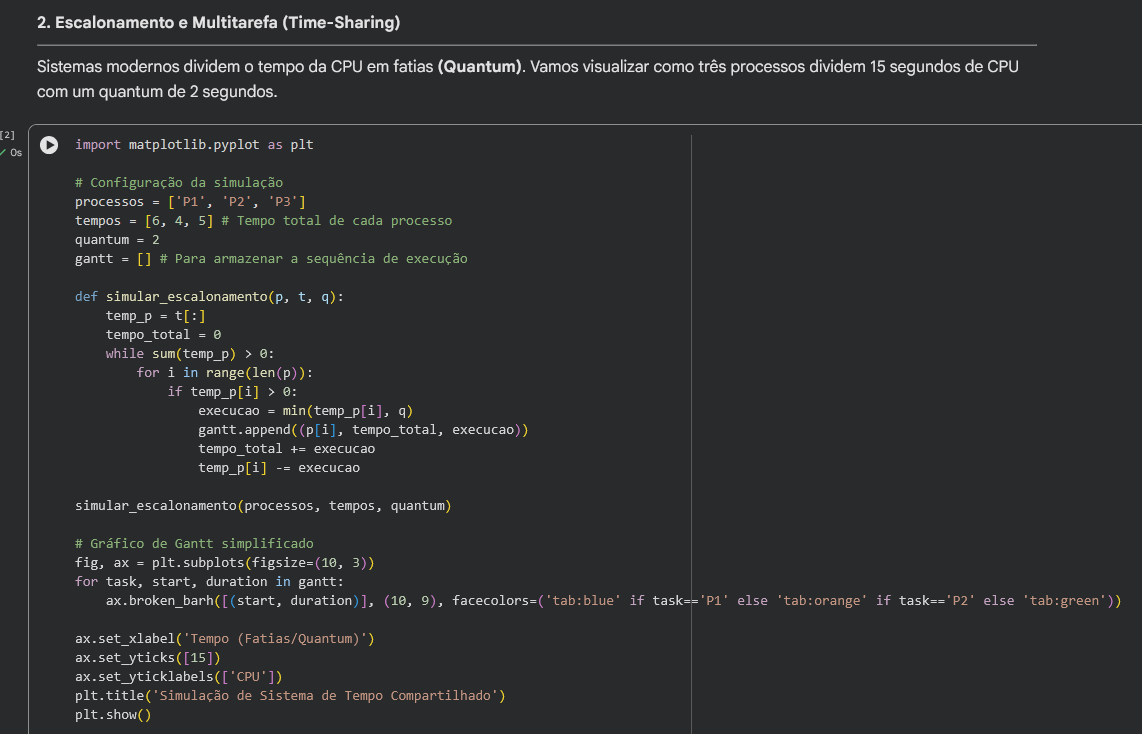
Task: Select the Escalonamento e Multitarefa section heading
Action: 218,23
